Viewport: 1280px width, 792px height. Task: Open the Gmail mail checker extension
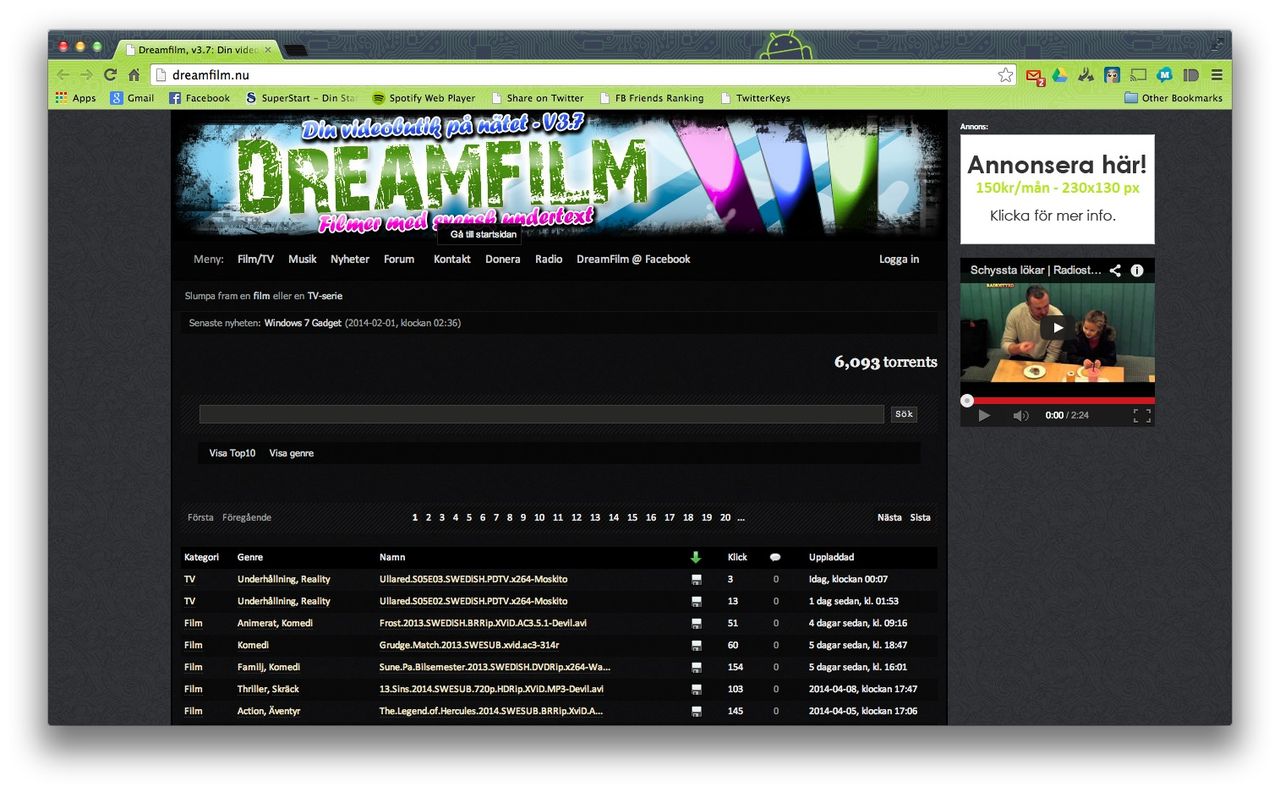pyautogui.click(x=1035, y=75)
